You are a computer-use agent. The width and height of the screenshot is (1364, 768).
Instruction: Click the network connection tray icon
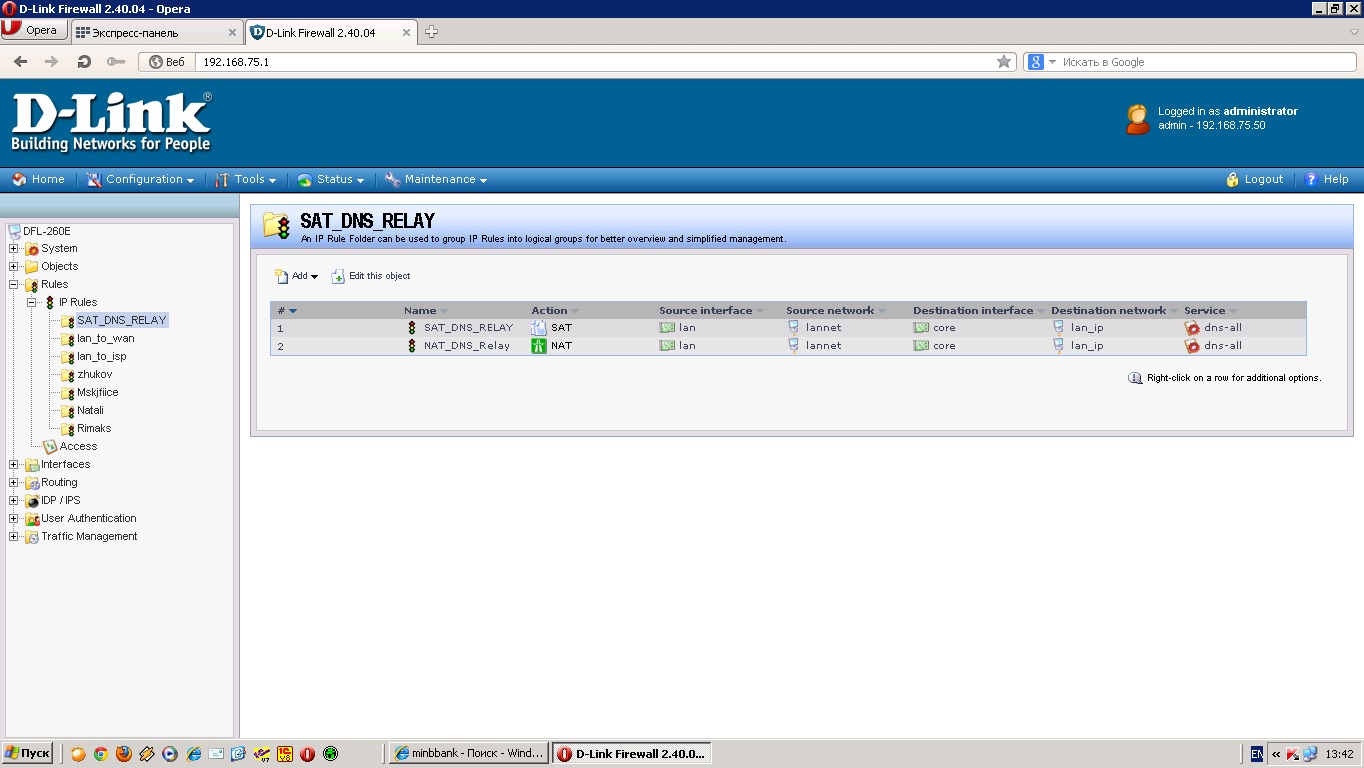(x=1310, y=754)
